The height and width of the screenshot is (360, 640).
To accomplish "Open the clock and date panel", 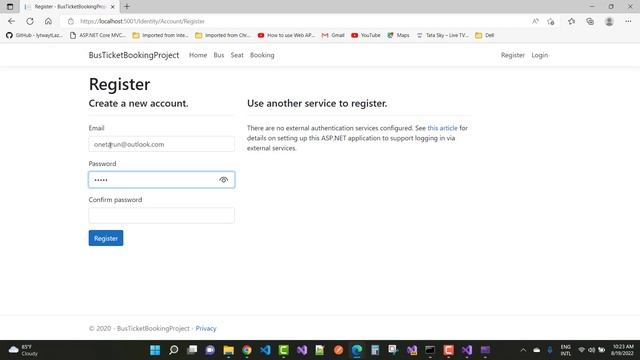I will point(622,350).
